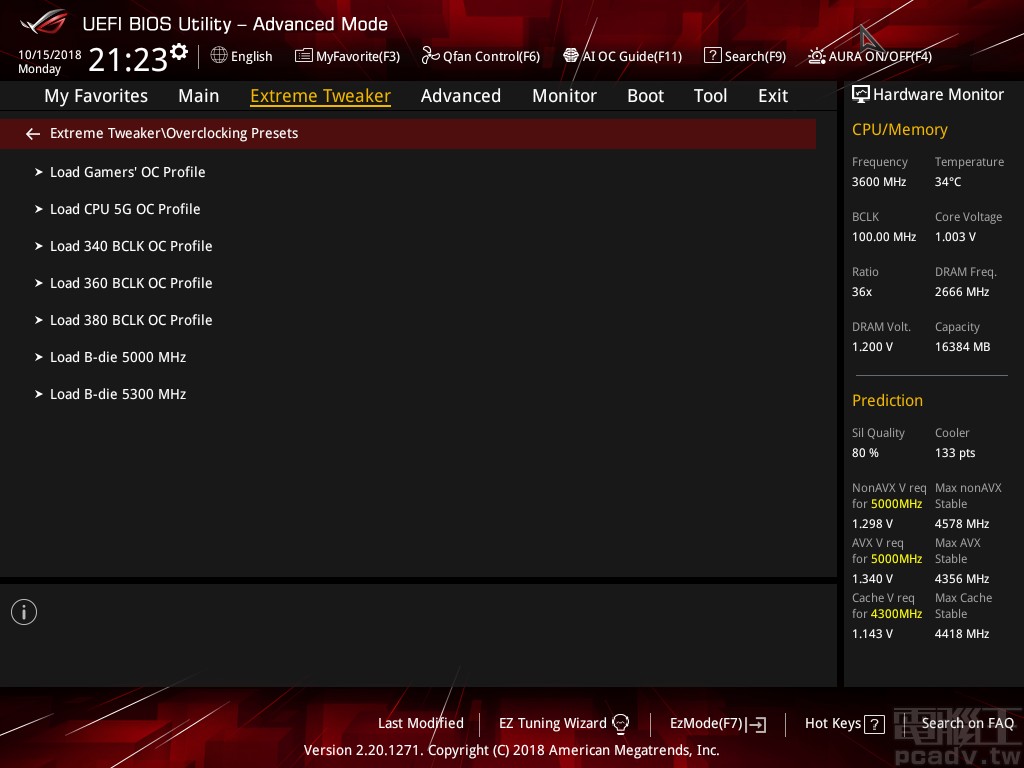Click the Hardware Monitor panel icon
The image size is (1024, 768).
861,94
